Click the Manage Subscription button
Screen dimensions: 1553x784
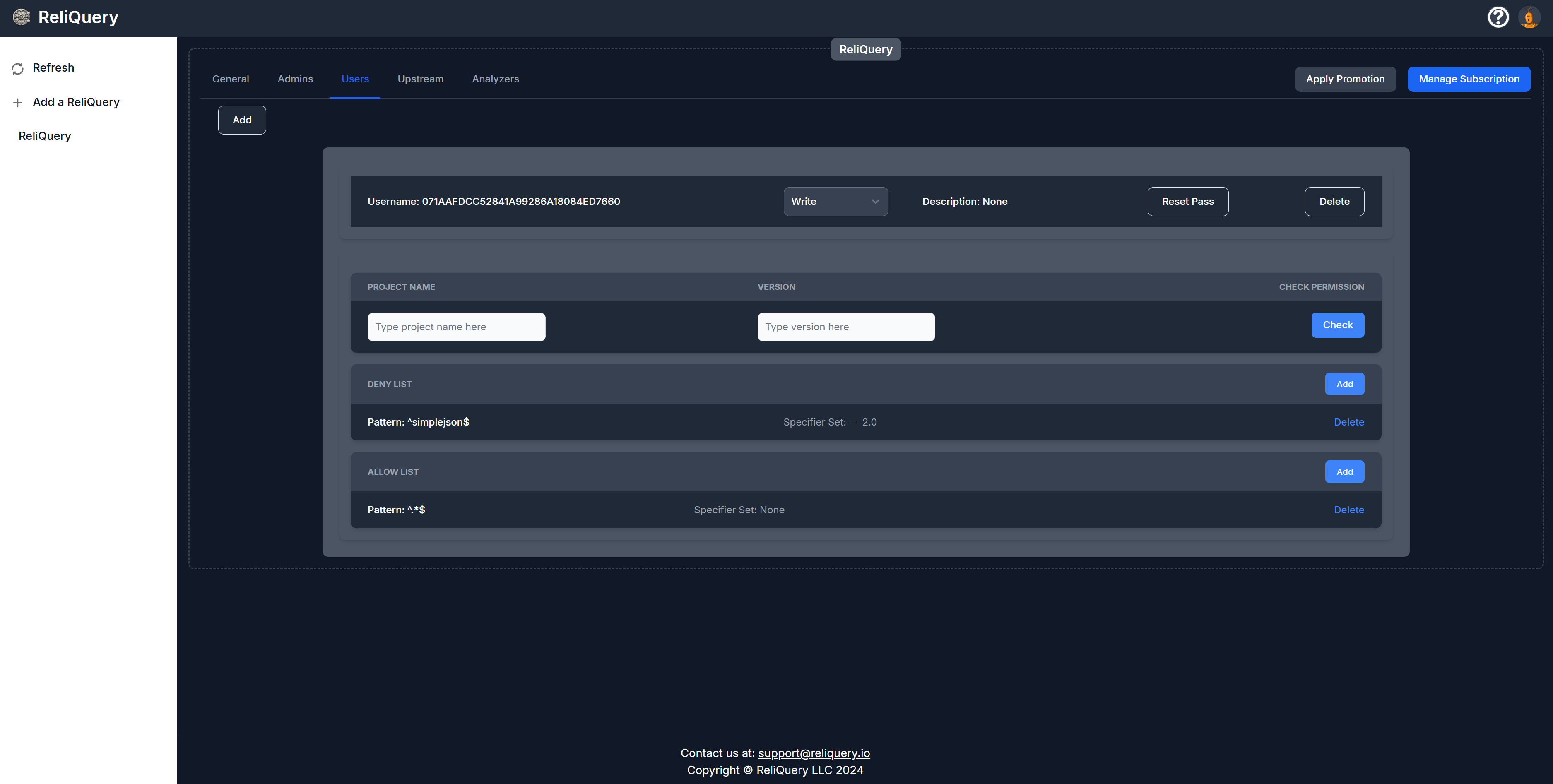pos(1468,79)
